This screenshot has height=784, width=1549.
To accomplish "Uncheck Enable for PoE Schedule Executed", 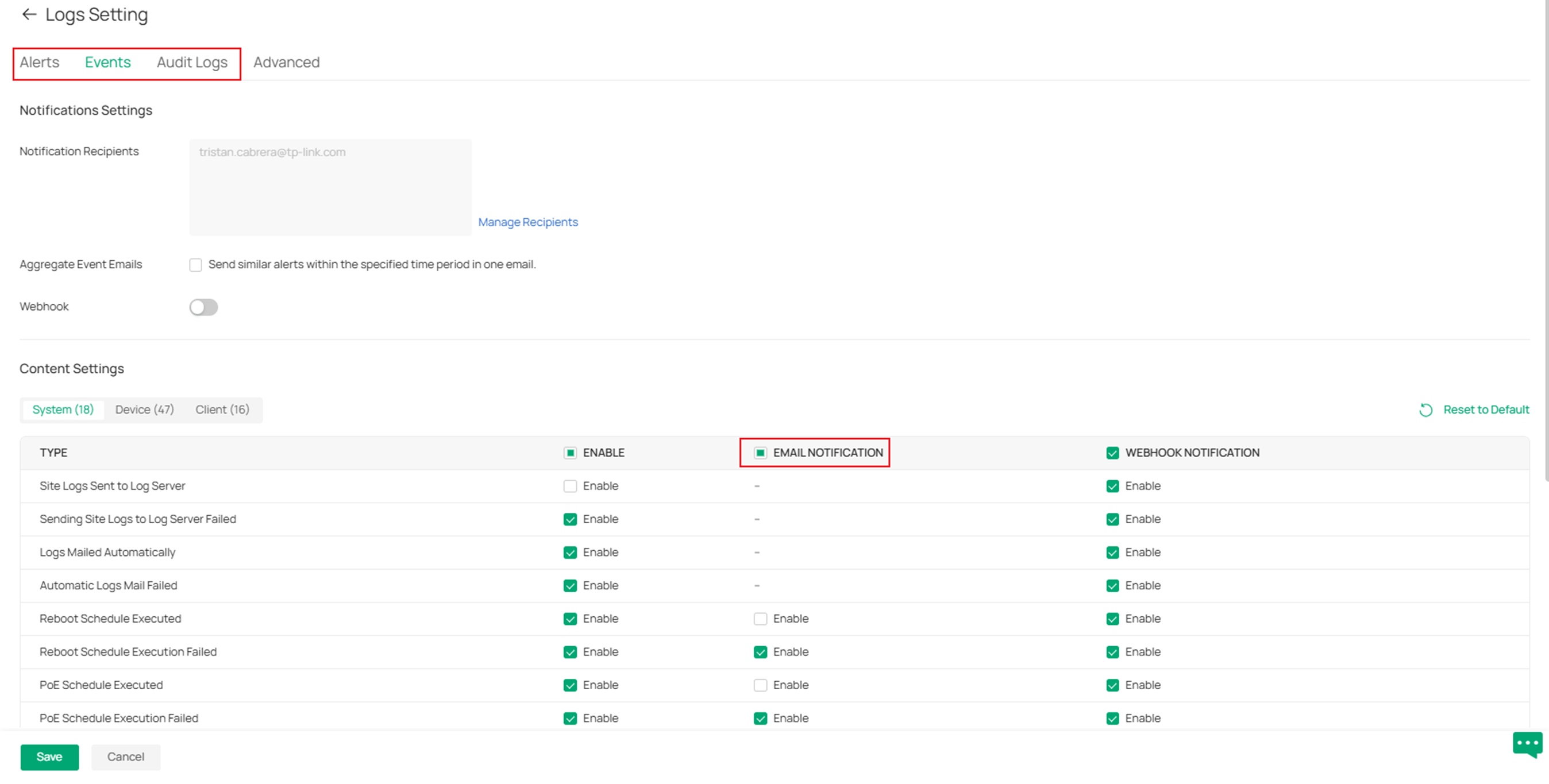I will coord(570,685).
